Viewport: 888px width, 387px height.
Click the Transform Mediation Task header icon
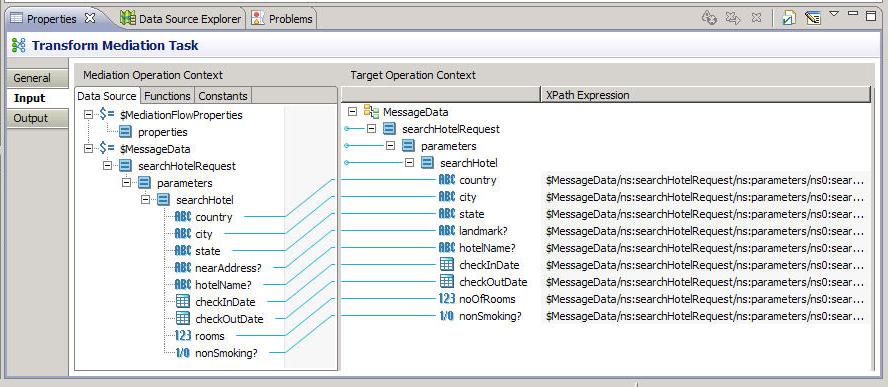19,45
